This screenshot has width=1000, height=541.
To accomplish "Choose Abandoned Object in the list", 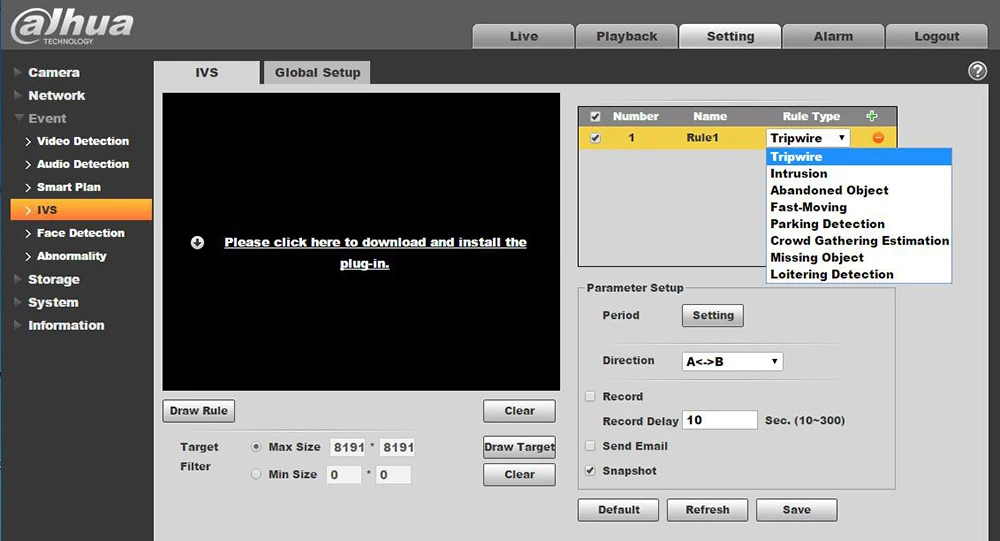I will click(x=858, y=190).
